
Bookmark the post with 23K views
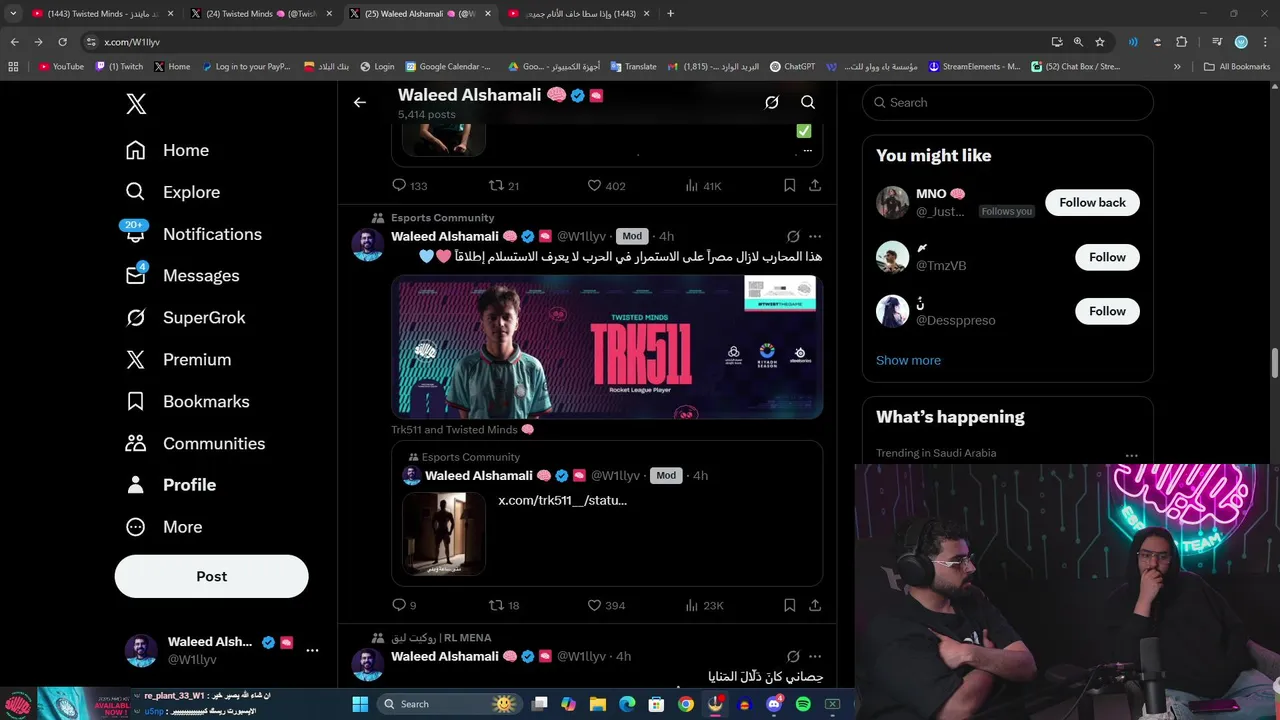pos(789,605)
